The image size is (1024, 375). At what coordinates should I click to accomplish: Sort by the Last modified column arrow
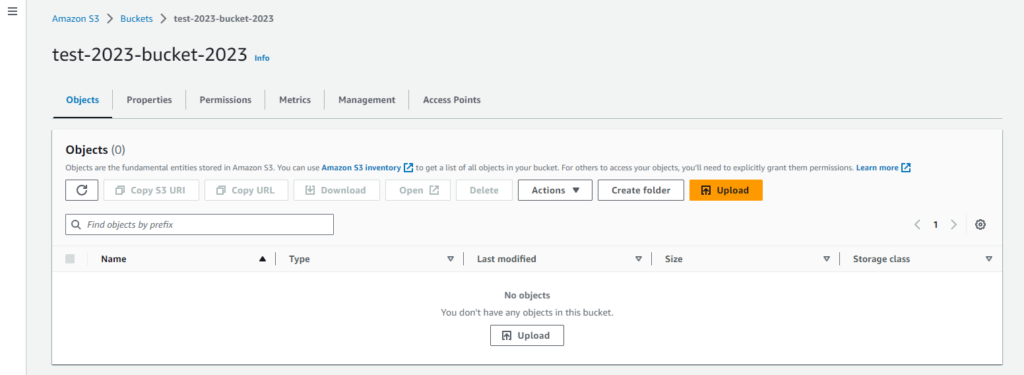click(638, 259)
